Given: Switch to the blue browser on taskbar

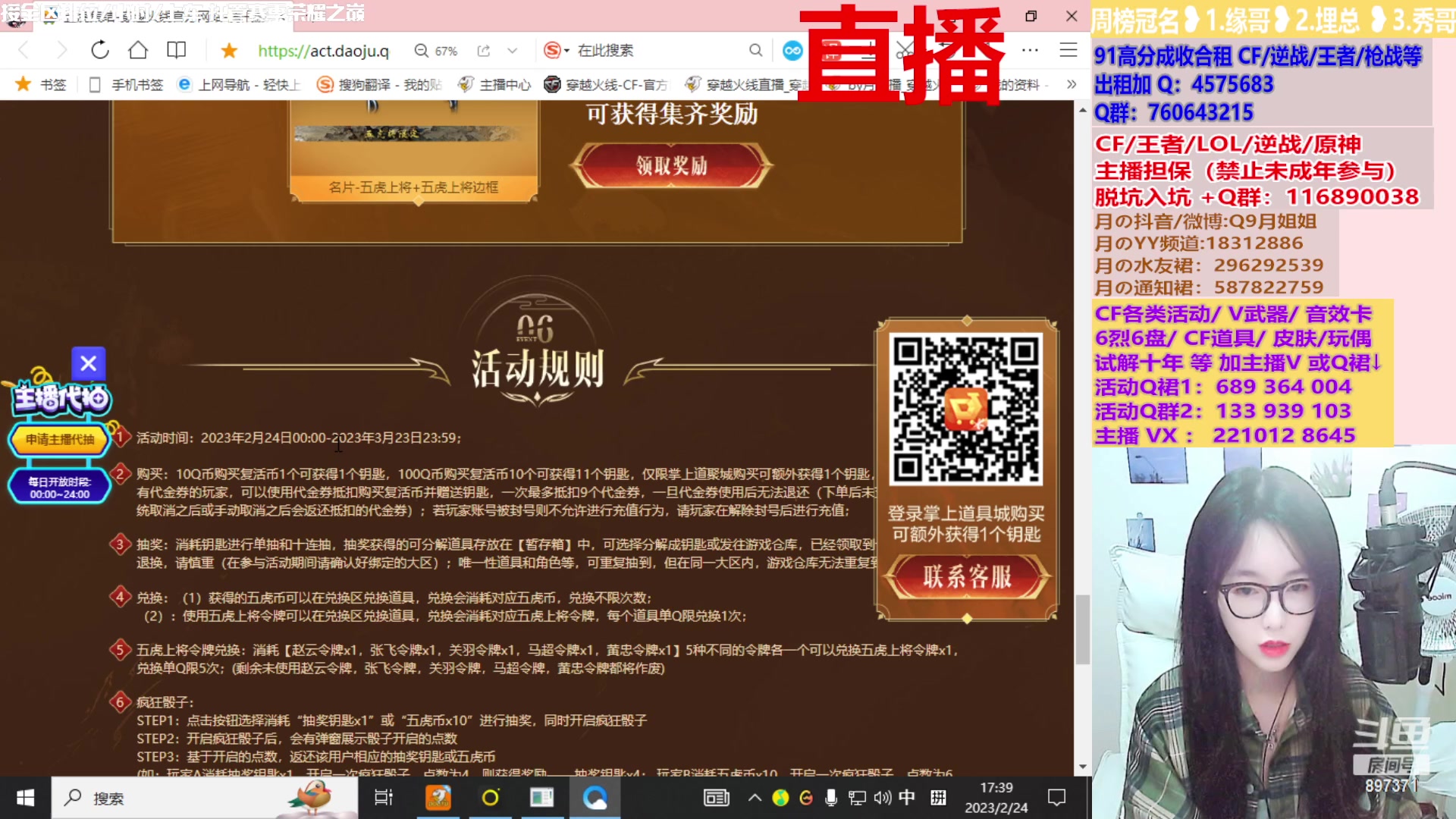Looking at the screenshot, I should [595, 798].
